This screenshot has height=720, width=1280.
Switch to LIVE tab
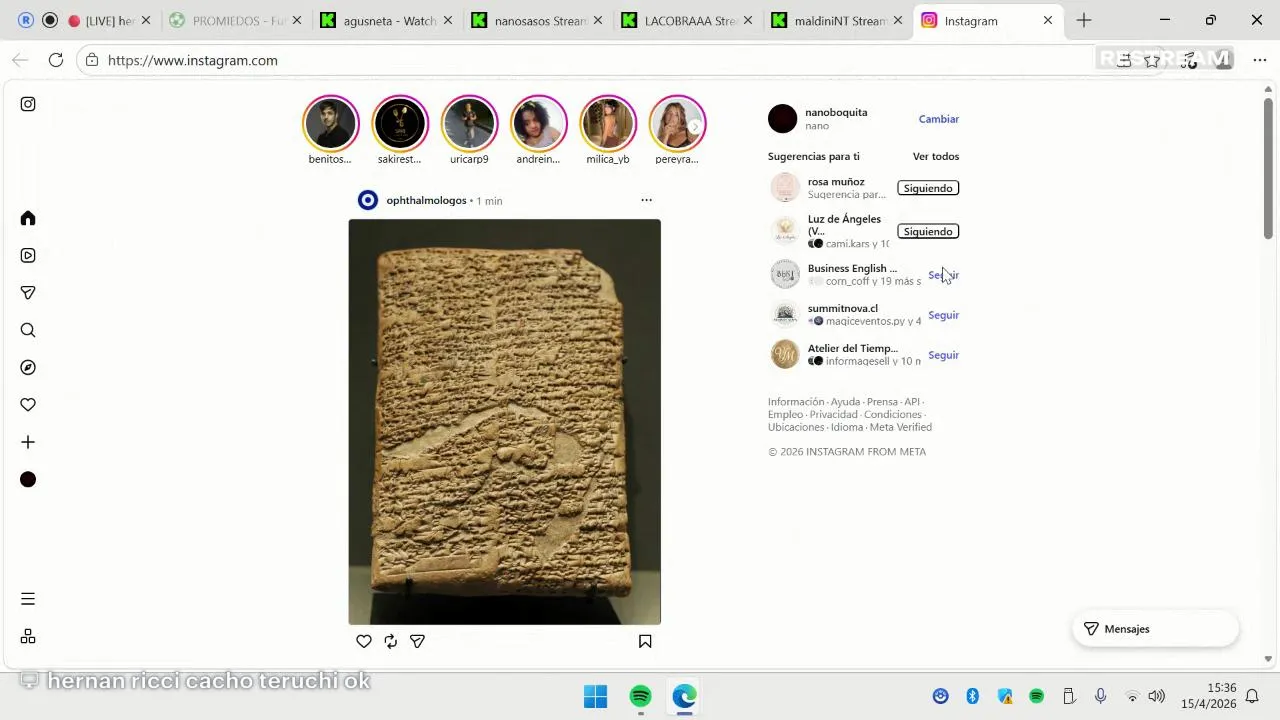[100, 20]
